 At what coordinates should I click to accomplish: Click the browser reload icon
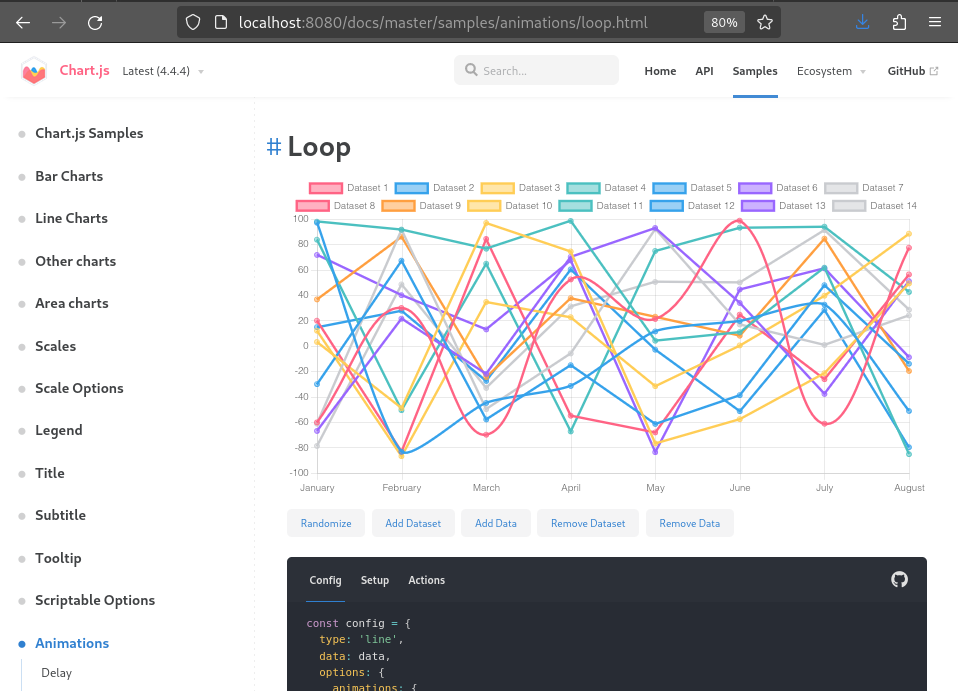pyautogui.click(x=95, y=22)
